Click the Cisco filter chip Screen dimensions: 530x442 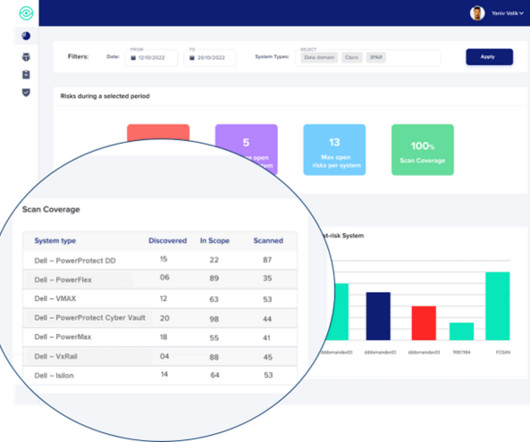pos(352,57)
